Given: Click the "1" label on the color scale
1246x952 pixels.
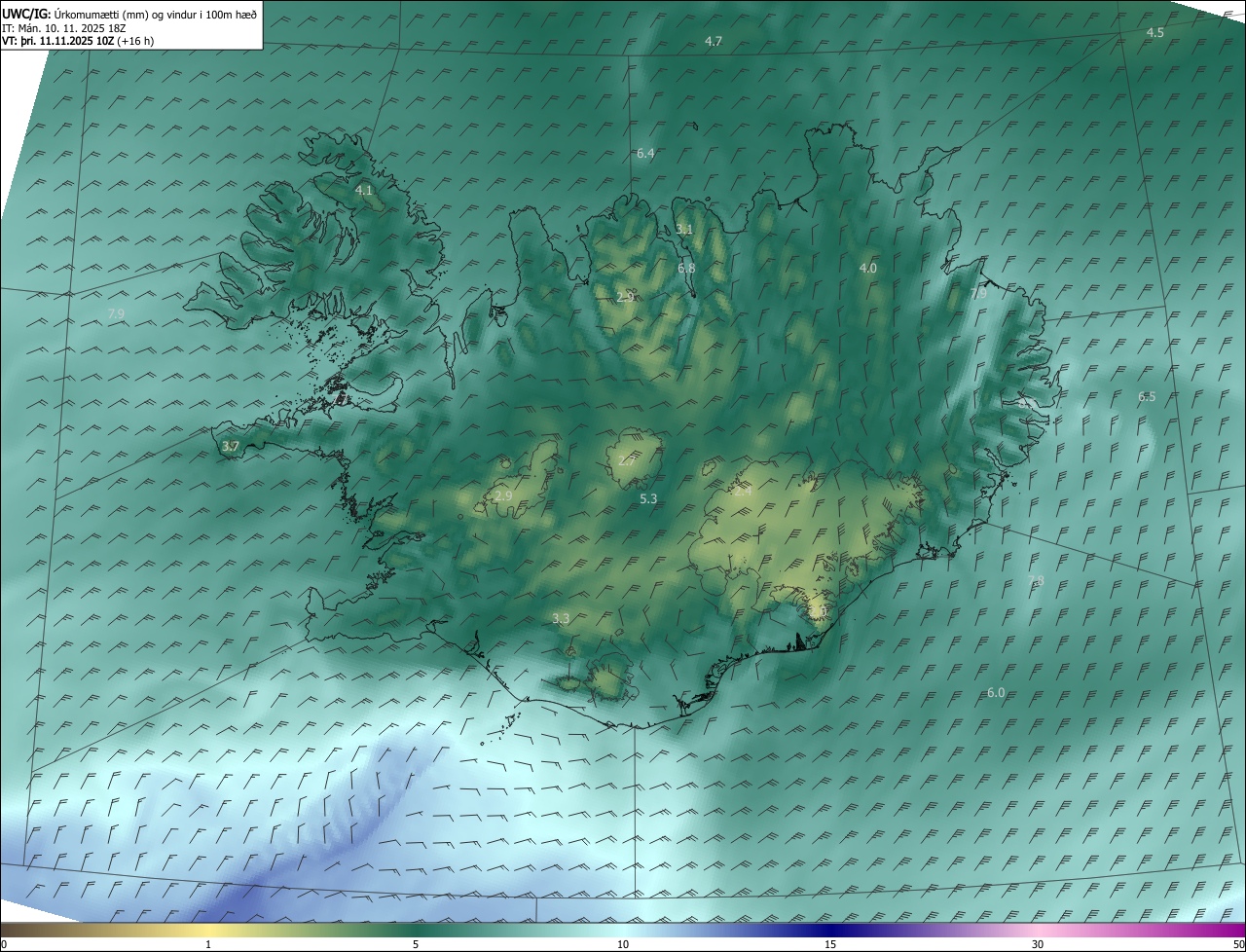Looking at the screenshot, I should pyautogui.click(x=208, y=944).
